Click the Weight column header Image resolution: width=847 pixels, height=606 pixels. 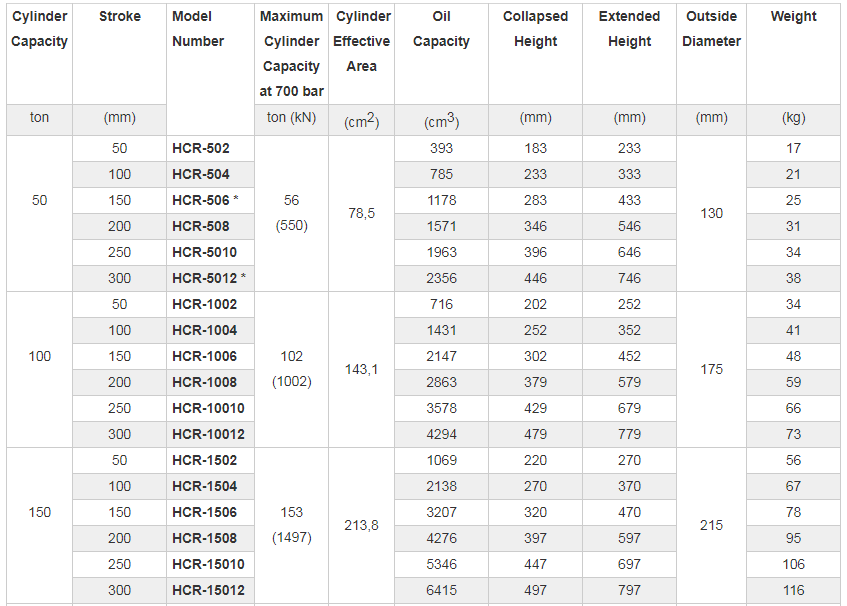click(x=794, y=16)
